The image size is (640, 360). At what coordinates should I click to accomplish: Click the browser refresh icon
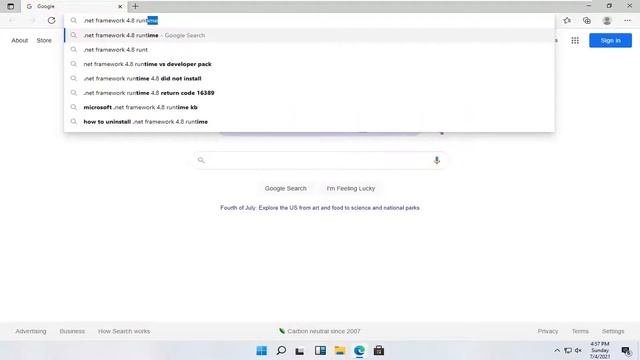click(x=51, y=20)
